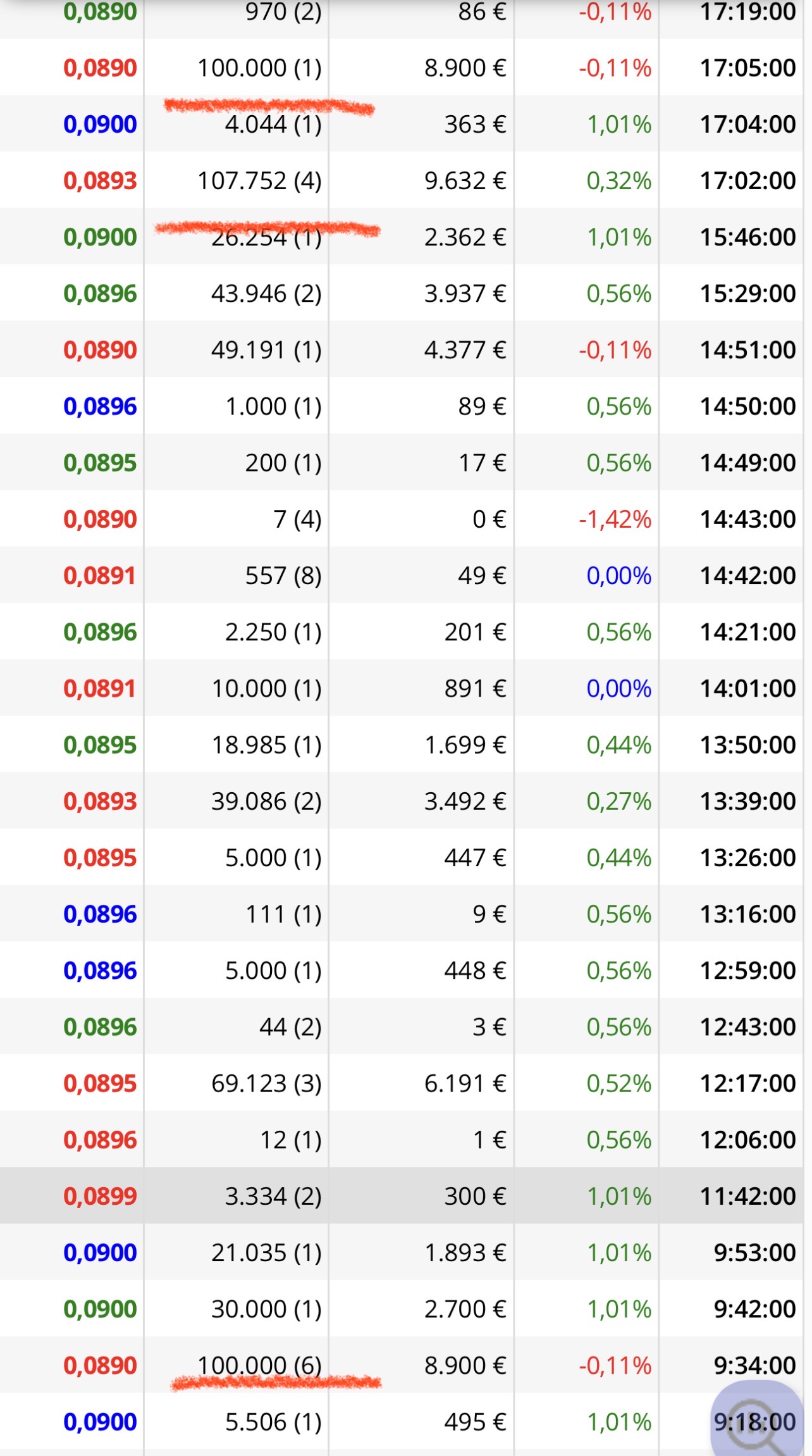Select the 14:01:00 time cell
The width and height of the screenshot is (812, 1456).
[x=747, y=688]
